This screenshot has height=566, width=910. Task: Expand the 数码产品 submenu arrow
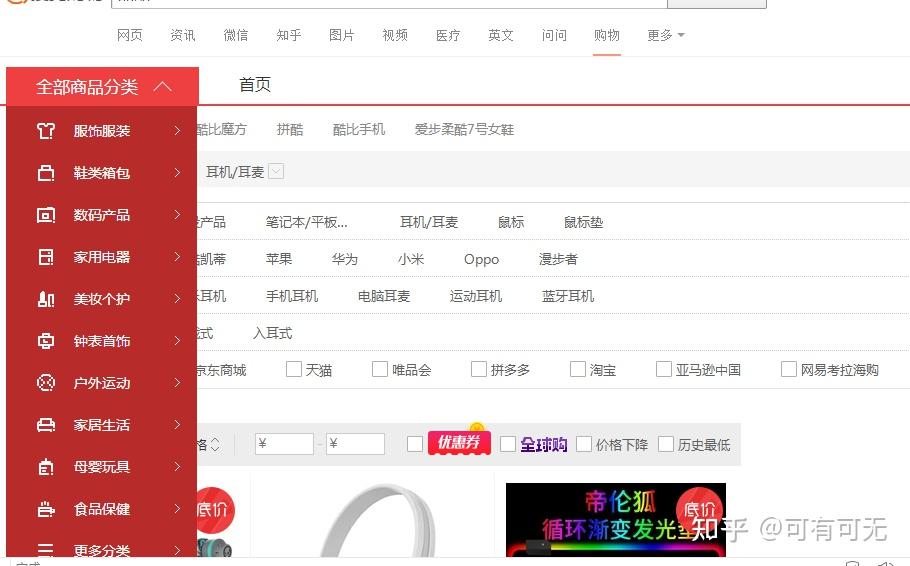[177, 214]
